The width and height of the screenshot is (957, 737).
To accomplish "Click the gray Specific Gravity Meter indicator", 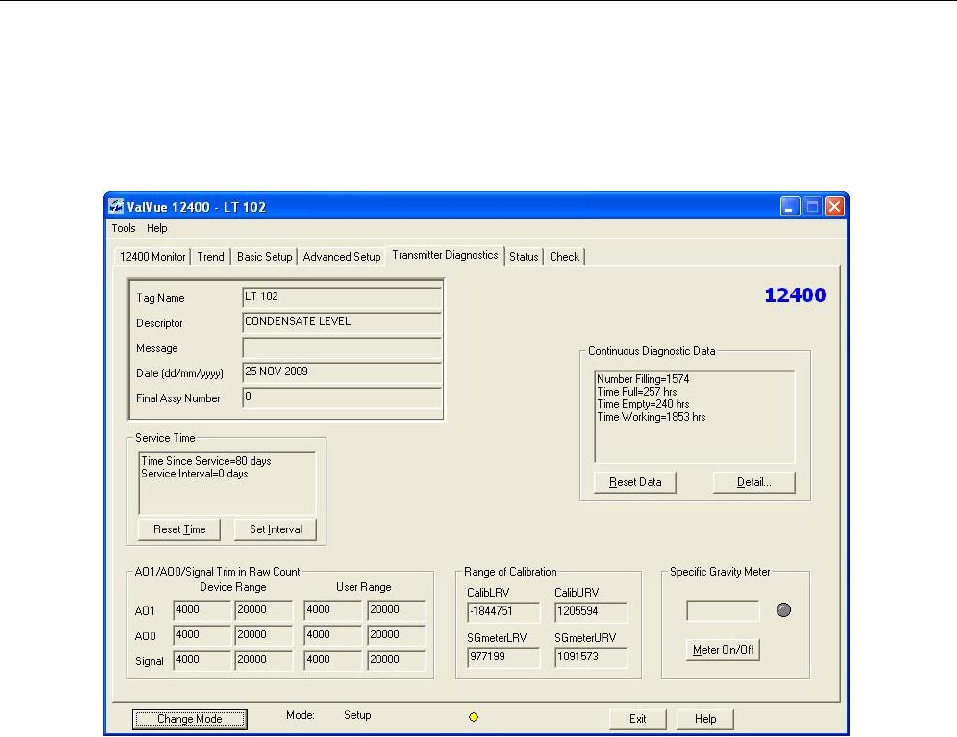I will [784, 609].
